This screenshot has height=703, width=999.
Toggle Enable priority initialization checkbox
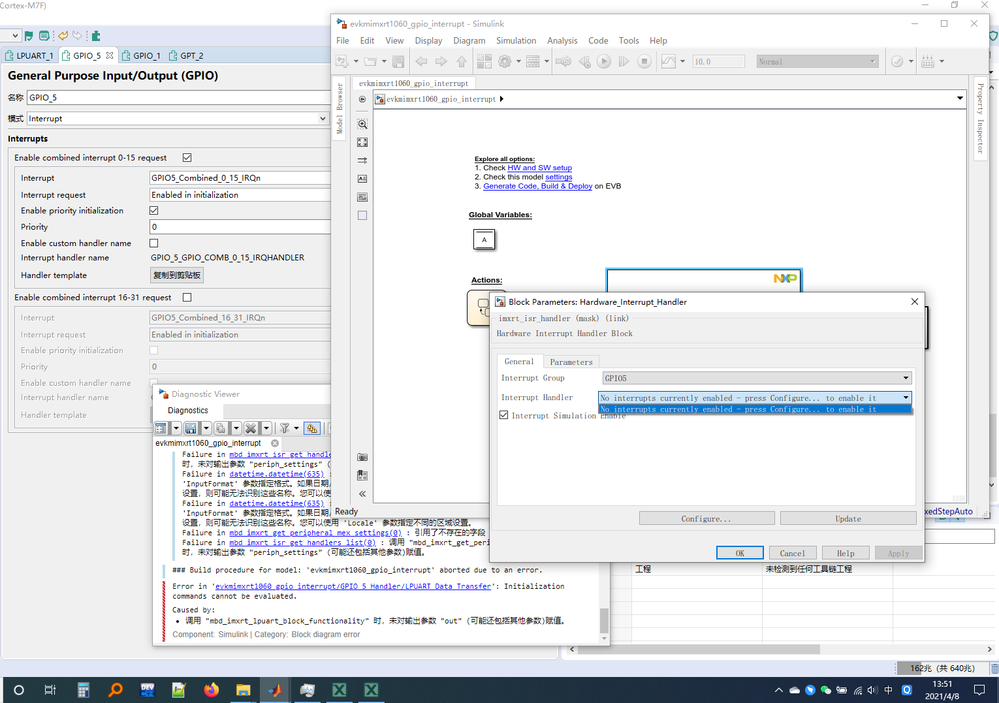(x=154, y=210)
